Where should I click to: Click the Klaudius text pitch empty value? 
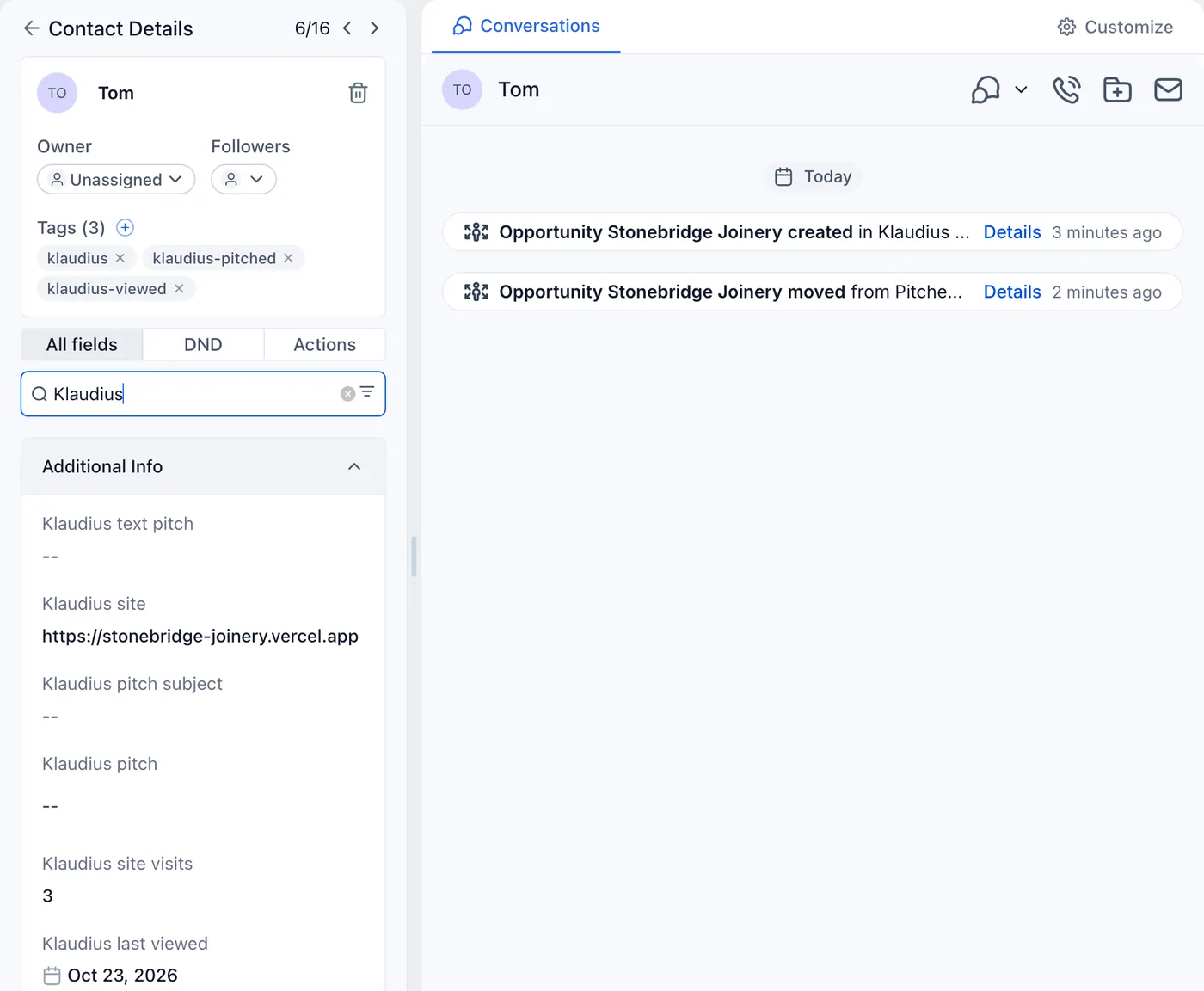point(50,557)
